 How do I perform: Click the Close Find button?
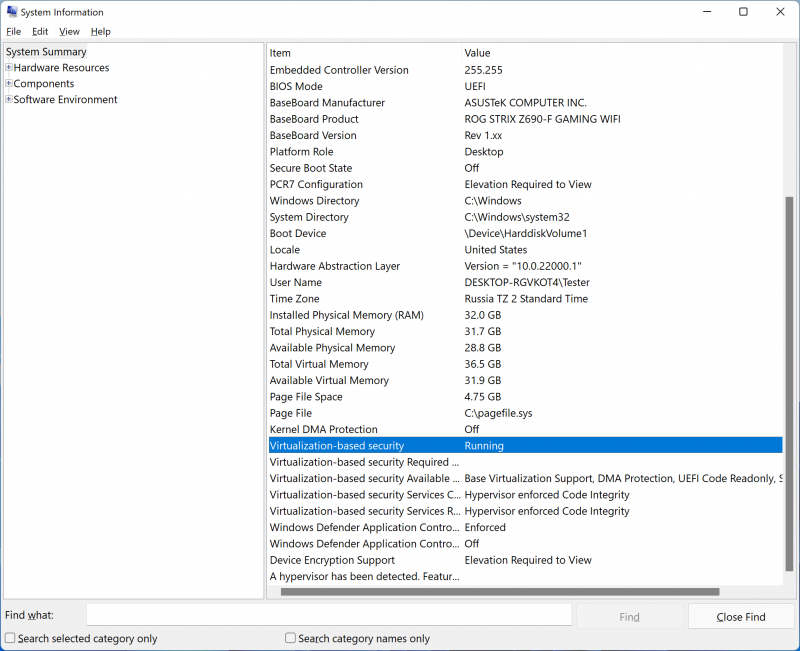[x=741, y=617]
